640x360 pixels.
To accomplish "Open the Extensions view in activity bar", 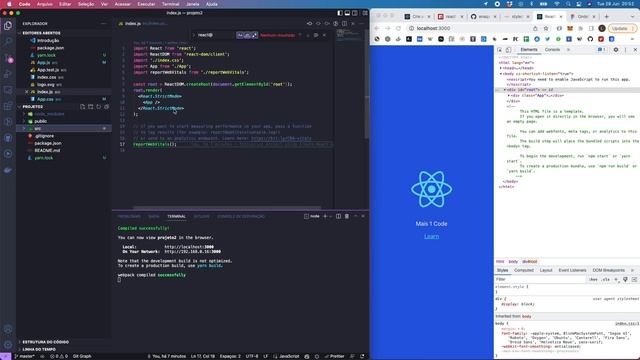I will 8,106.
